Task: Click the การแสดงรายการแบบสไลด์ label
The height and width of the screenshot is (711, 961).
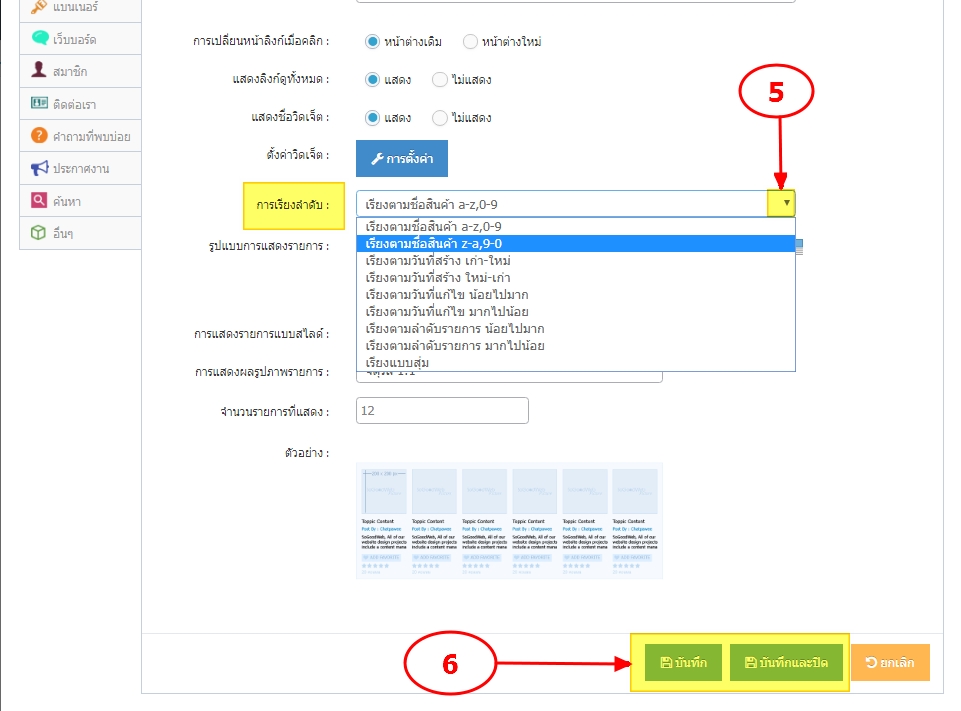Action: 262,335
